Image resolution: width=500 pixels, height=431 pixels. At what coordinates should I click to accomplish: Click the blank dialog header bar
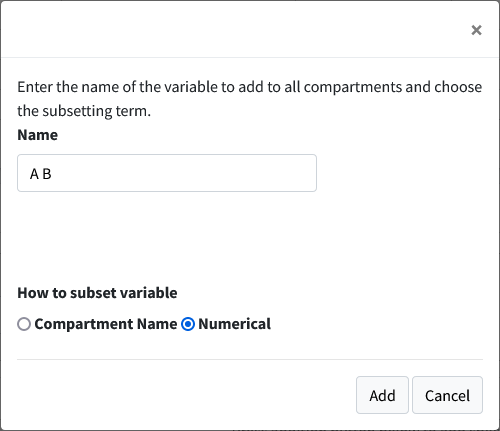233,29
